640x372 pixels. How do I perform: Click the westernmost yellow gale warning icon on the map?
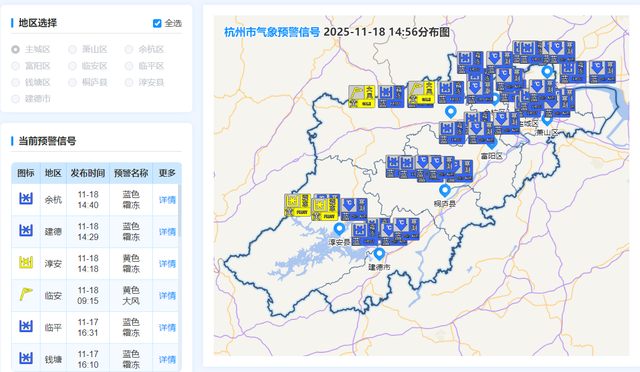(362, 97)
